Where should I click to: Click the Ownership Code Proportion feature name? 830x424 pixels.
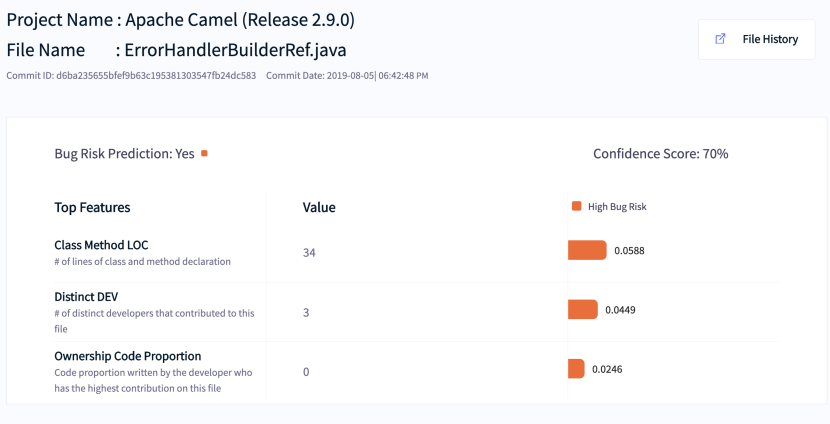128,356
